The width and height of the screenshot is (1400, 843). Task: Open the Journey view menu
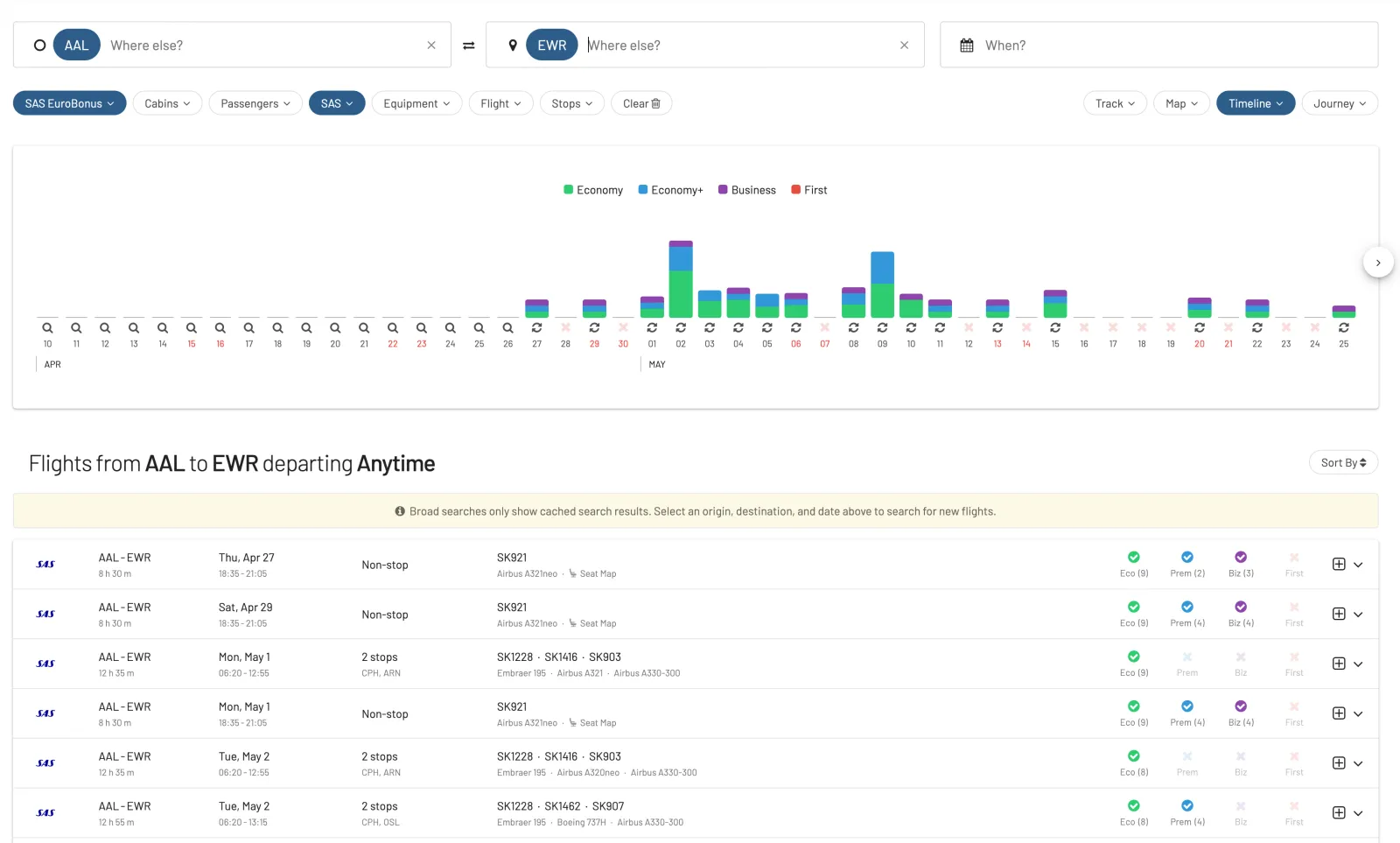(x=1340, y=103)
